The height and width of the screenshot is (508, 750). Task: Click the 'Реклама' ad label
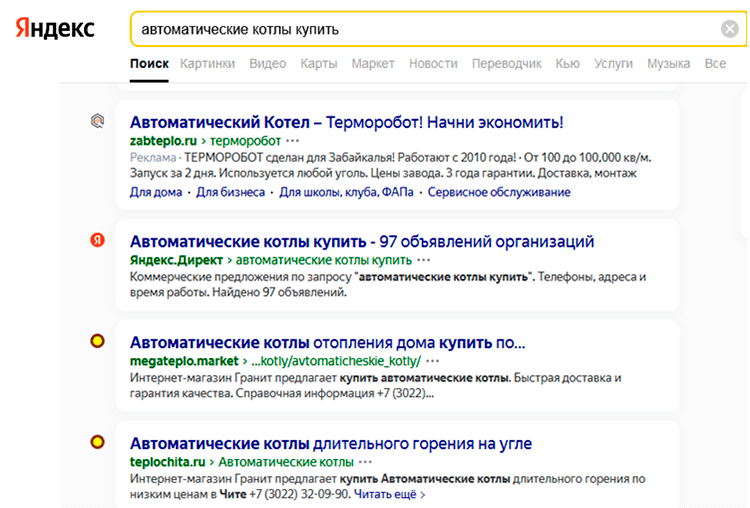[153, 157]
